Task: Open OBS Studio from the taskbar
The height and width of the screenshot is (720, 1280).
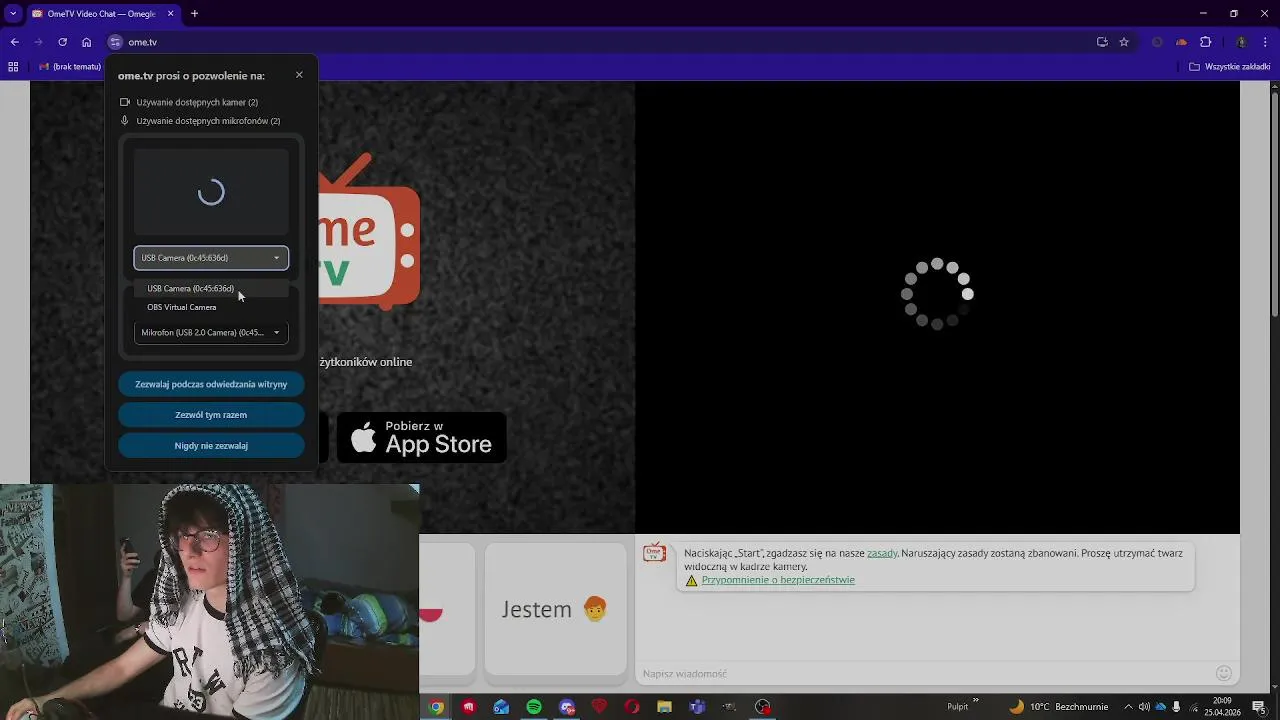Action: pyautogui.click(x=762, y=707)
